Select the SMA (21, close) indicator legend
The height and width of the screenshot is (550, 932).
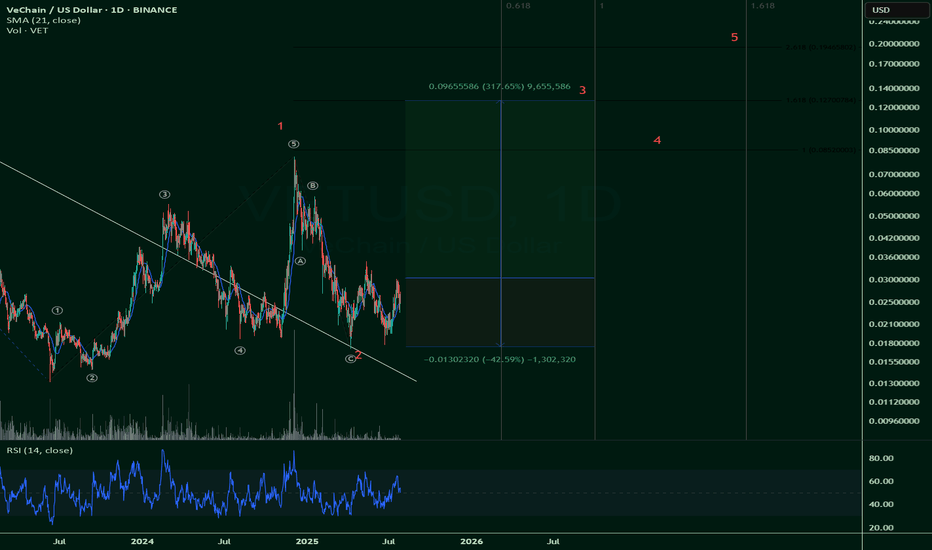(x=43, y=20)
